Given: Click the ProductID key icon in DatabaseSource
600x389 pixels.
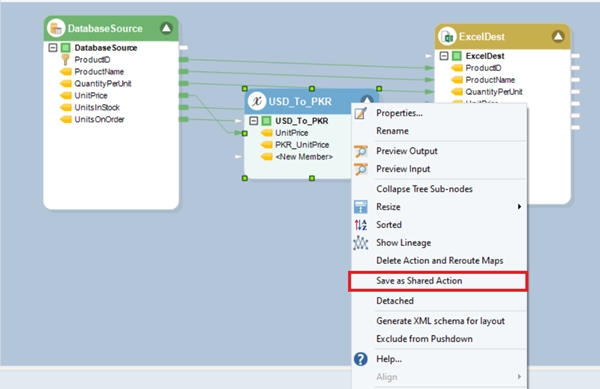Looking at the screenshot, I should 65,60.
